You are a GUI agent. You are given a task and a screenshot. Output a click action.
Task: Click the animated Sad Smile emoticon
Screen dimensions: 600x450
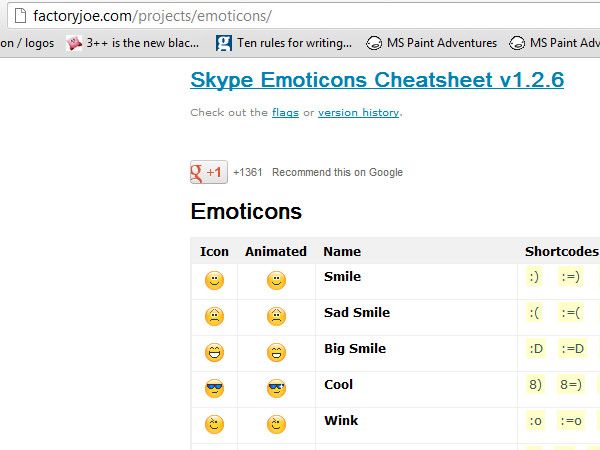(x=276, y=316)
